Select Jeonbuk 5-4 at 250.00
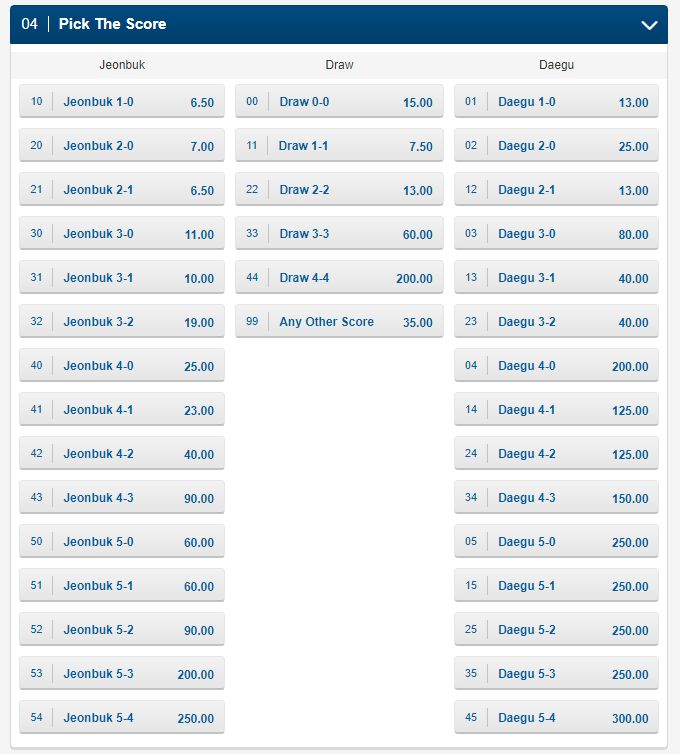 [x=122, y=718]
